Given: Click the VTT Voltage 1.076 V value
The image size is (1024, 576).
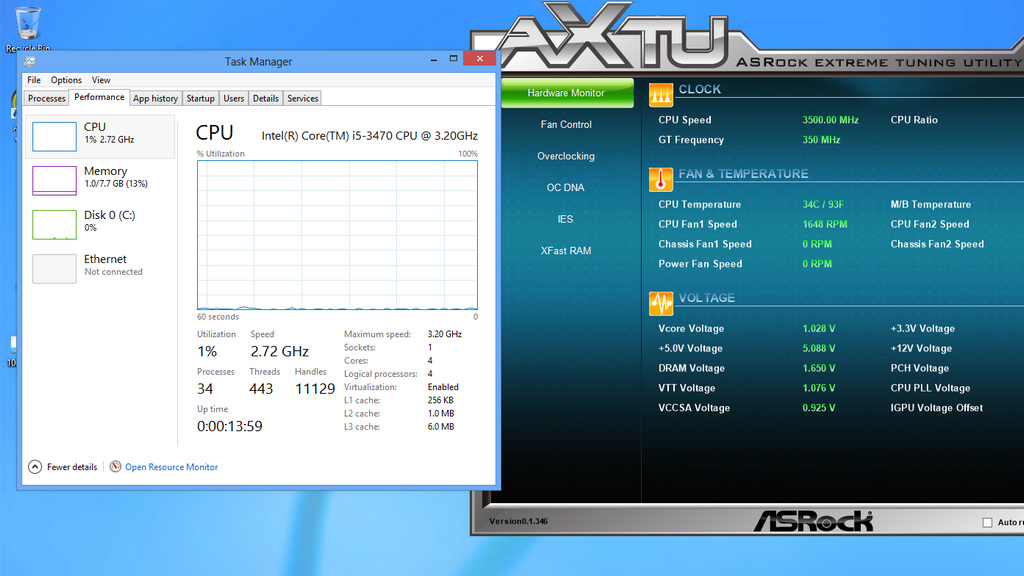Looking at the screenshot, I should pos(818,388).
